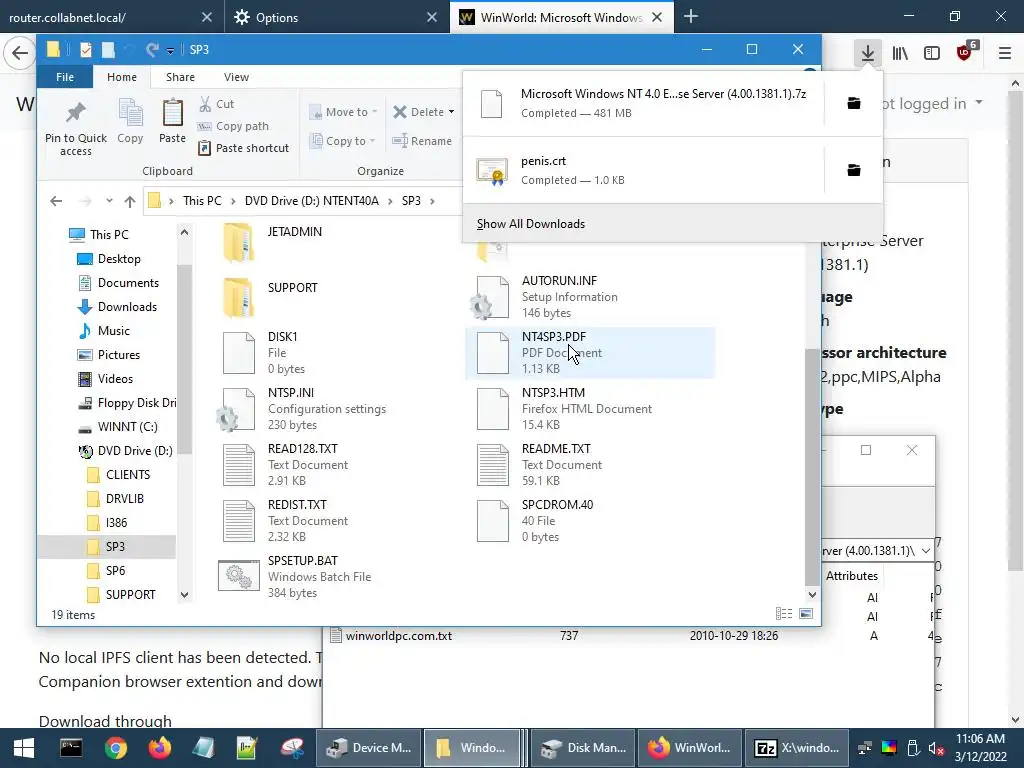1024x768 pixels.
Task: Go back in Explorer navigation
Action: (x=56, y=201)
